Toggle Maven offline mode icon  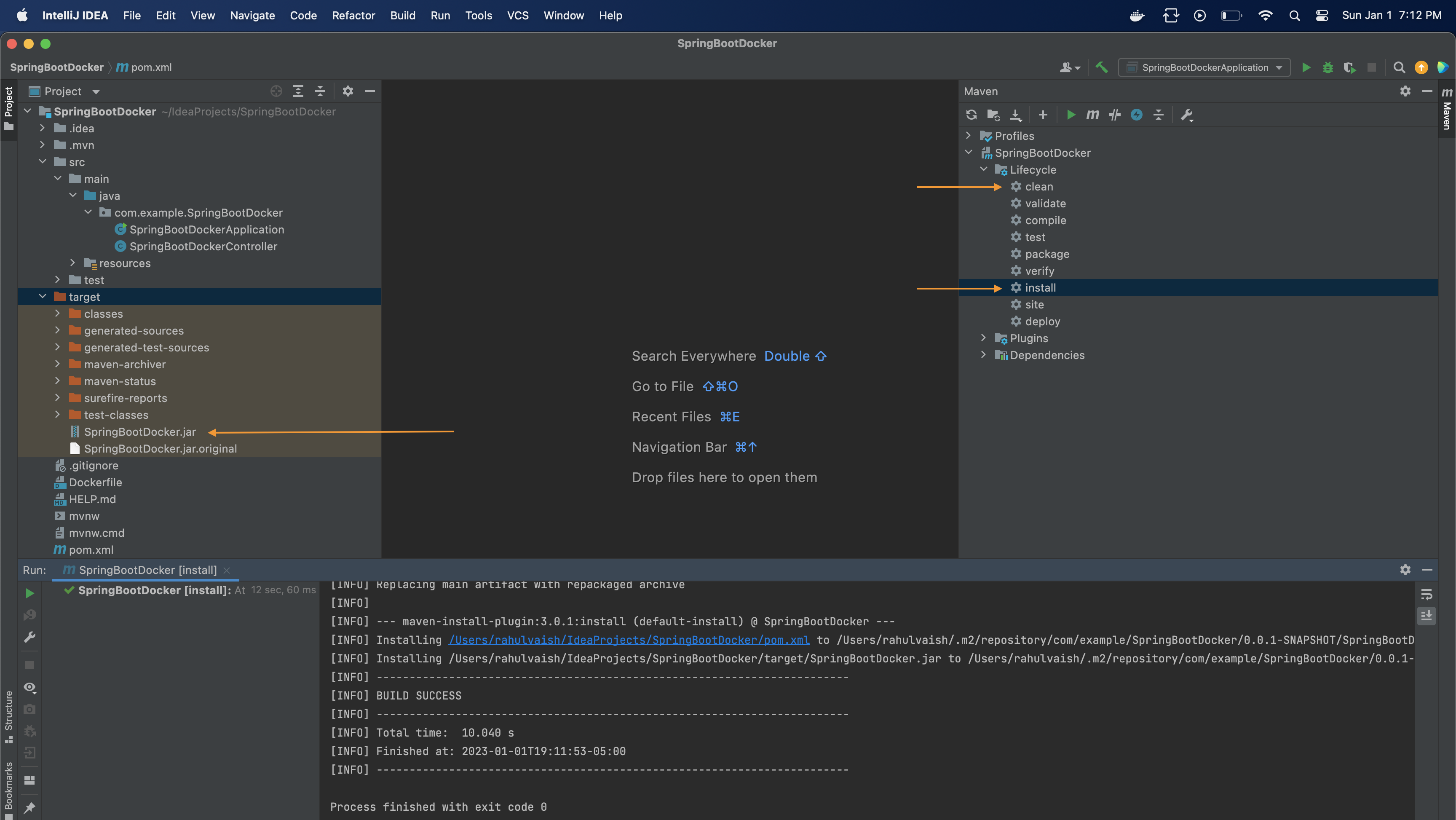pos(1115,115)
